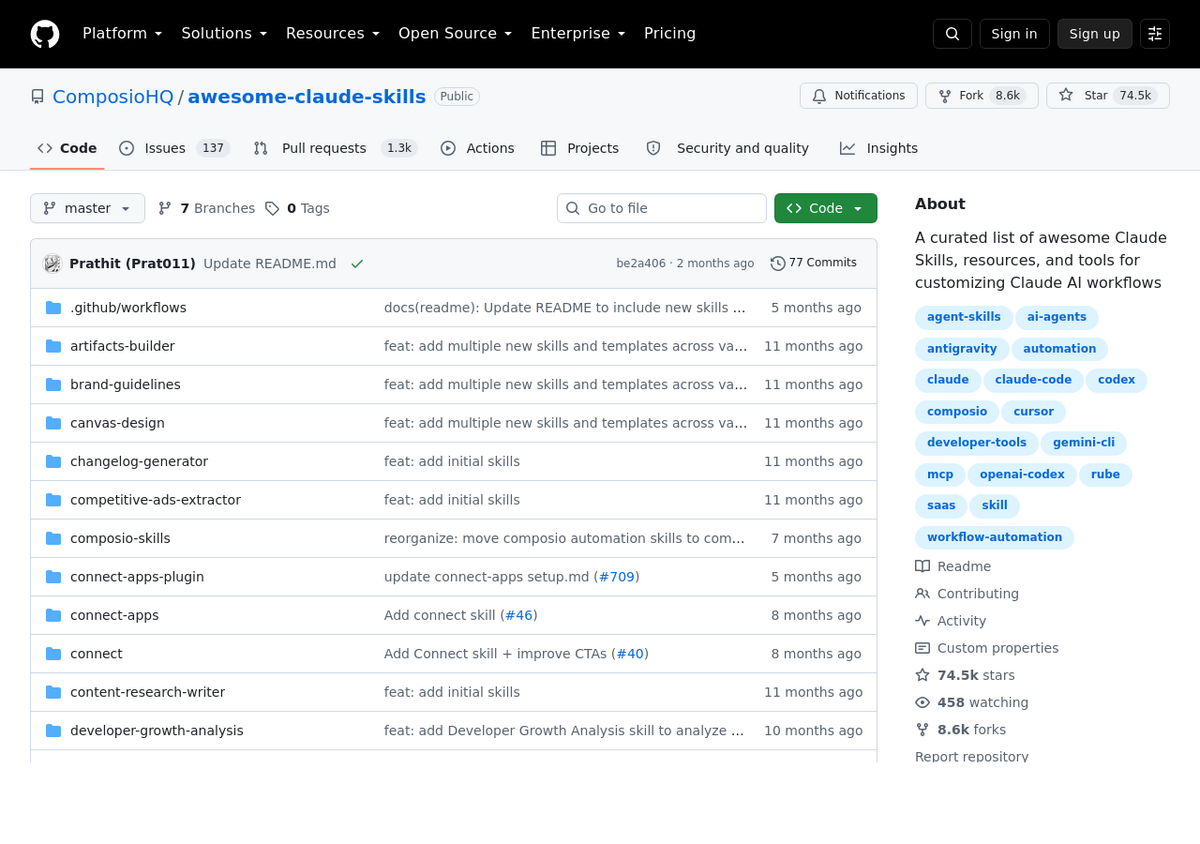The height and width of the screenshot is (844, 1200).
Task: Click the search magnifier icon button
Action: [x=952, y=34]
